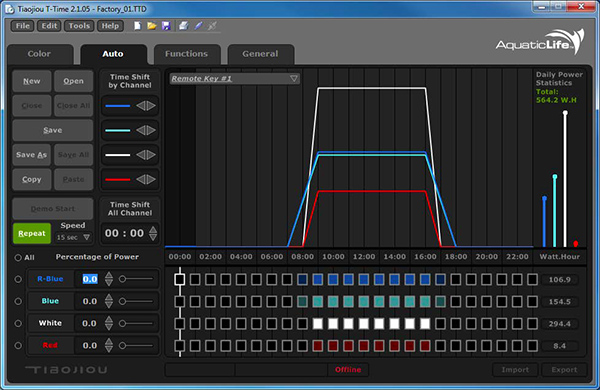Screen dimensions: 600x390
Task: Click the Export button
Action: (564, 370)
